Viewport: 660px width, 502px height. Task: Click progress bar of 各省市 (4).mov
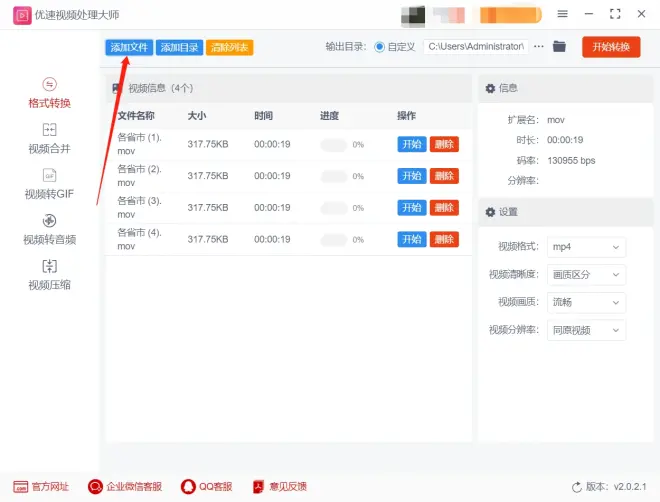click(334, 240)
